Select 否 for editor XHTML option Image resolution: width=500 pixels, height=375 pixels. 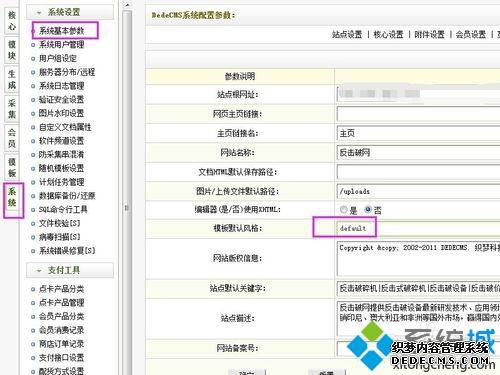pyautogui.click(x=368, y=210)
